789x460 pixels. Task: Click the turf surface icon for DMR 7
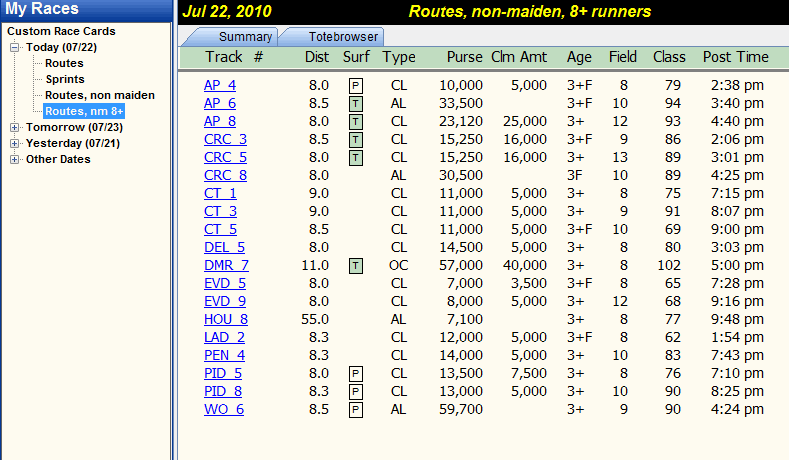point(356,266)
